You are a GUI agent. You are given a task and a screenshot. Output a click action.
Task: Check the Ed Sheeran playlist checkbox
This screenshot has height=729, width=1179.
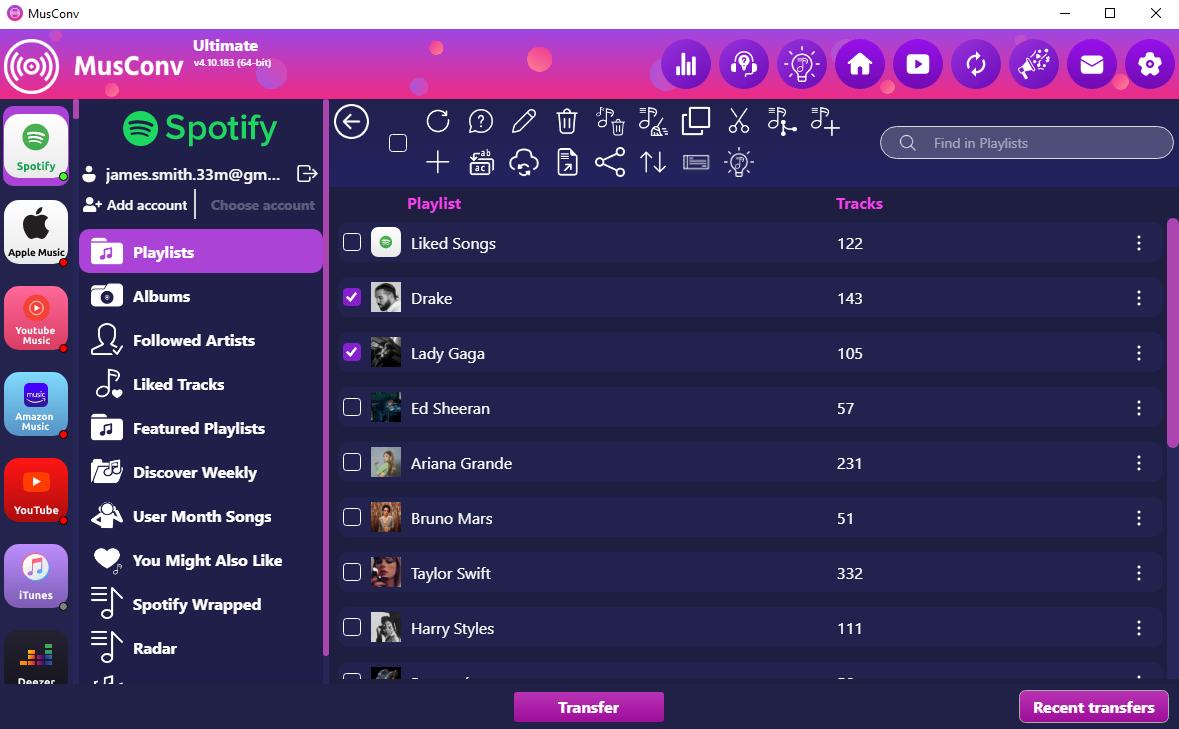point(352,407)
